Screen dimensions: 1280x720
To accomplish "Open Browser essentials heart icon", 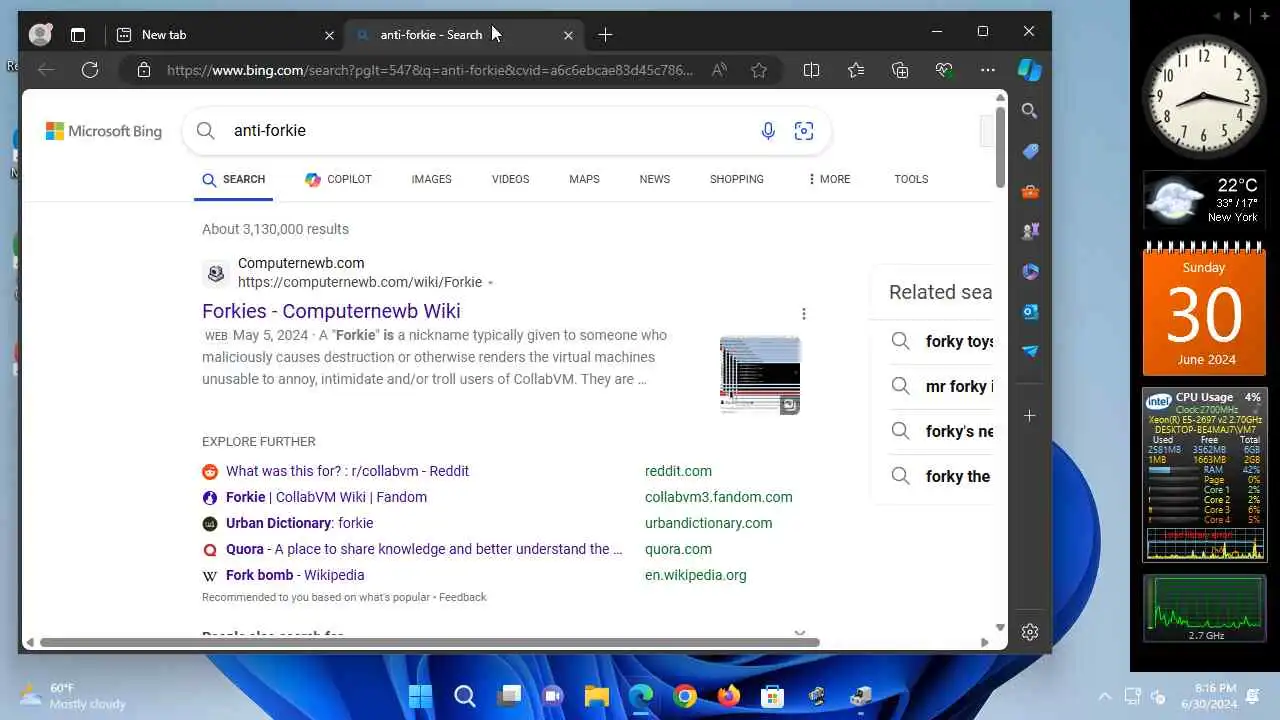I will point(944,70).
